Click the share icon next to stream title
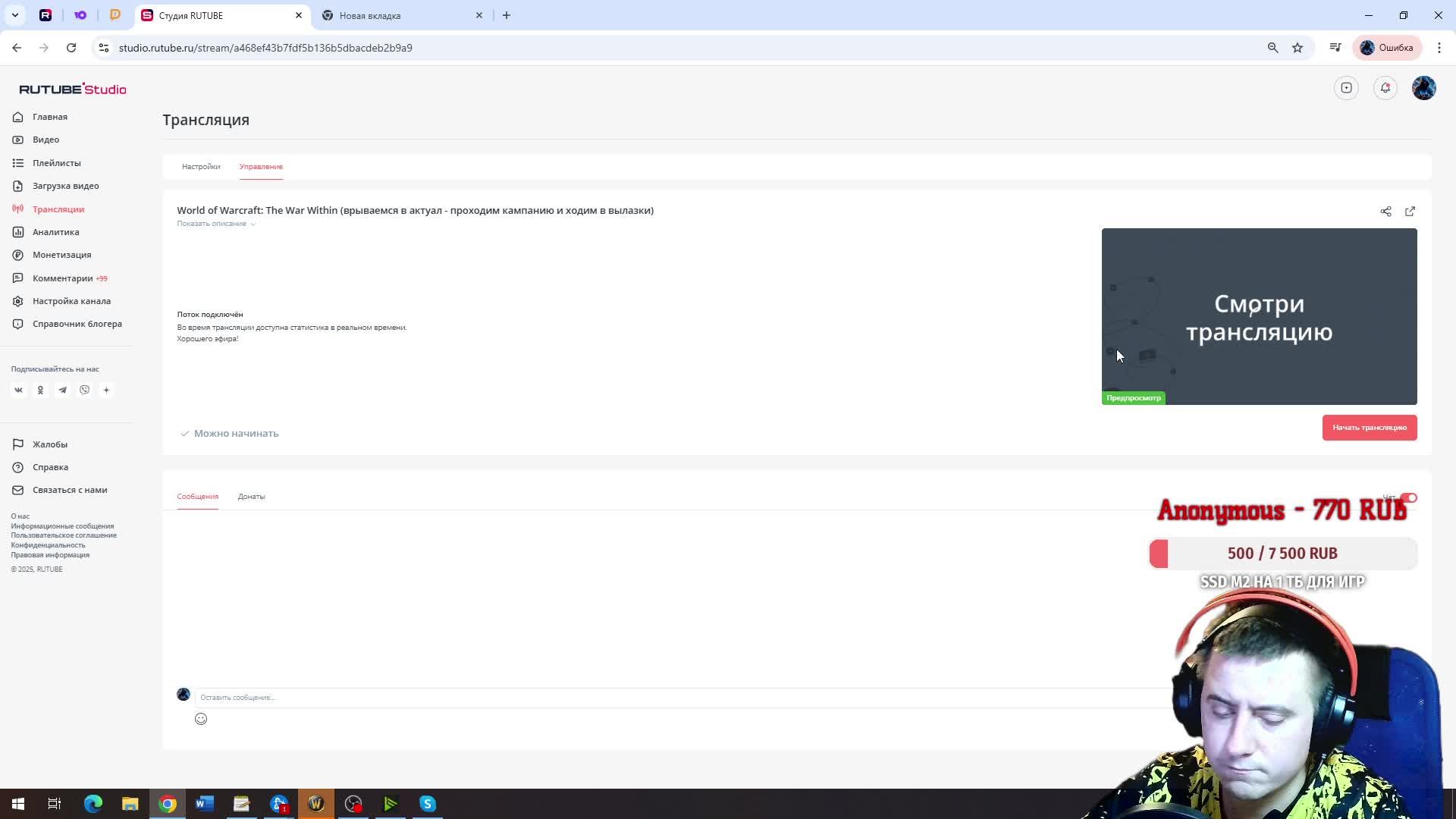 tap(1385, 212)
